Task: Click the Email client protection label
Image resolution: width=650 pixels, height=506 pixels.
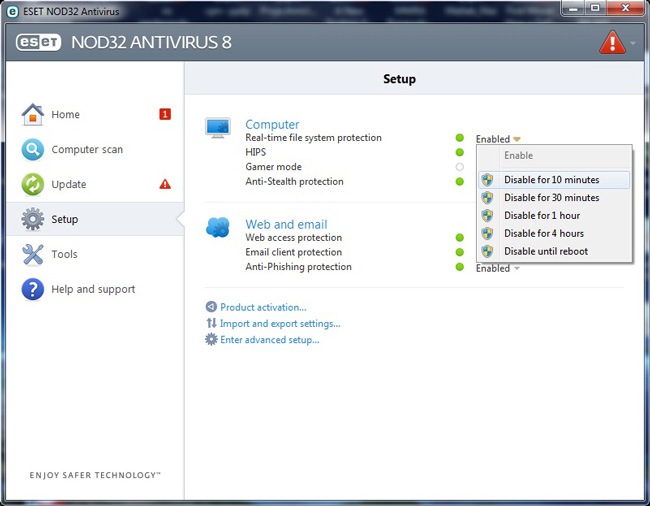Action: click(x=293, y=252)
